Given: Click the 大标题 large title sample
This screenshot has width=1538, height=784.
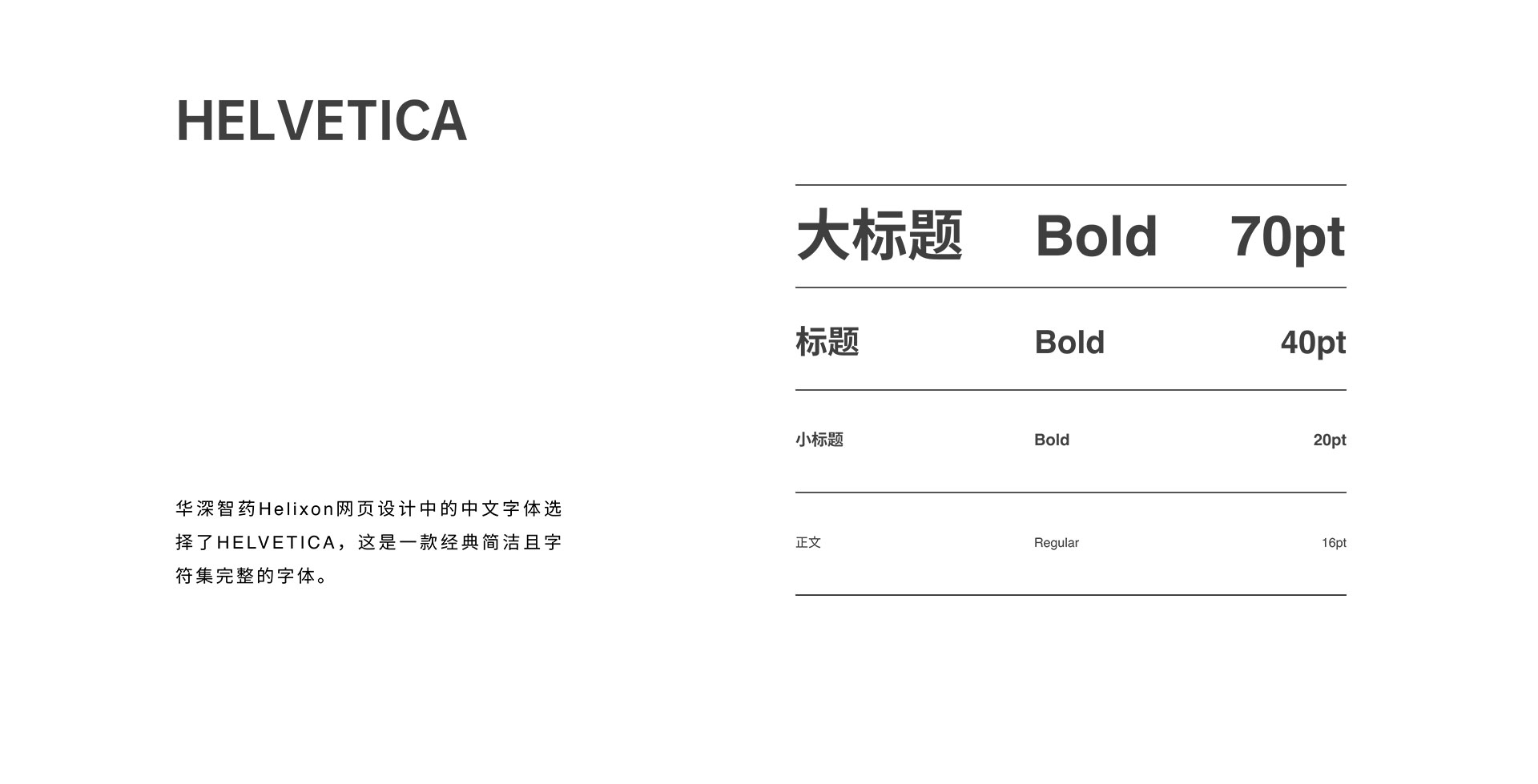Looking at the screenshot, I should point(880,236).
